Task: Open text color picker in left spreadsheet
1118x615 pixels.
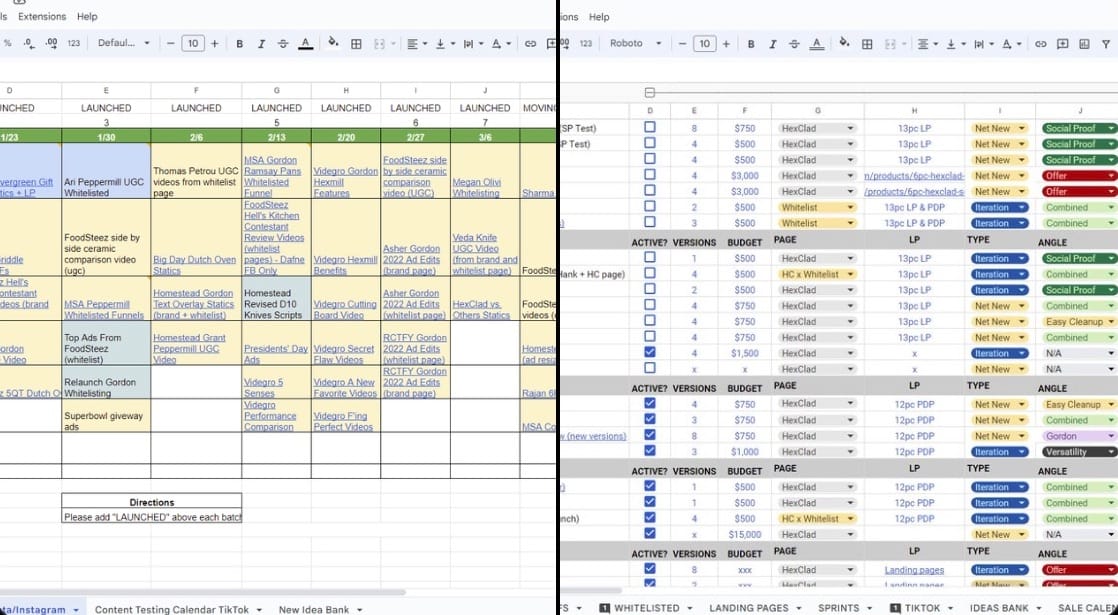Action: (305, 43)
